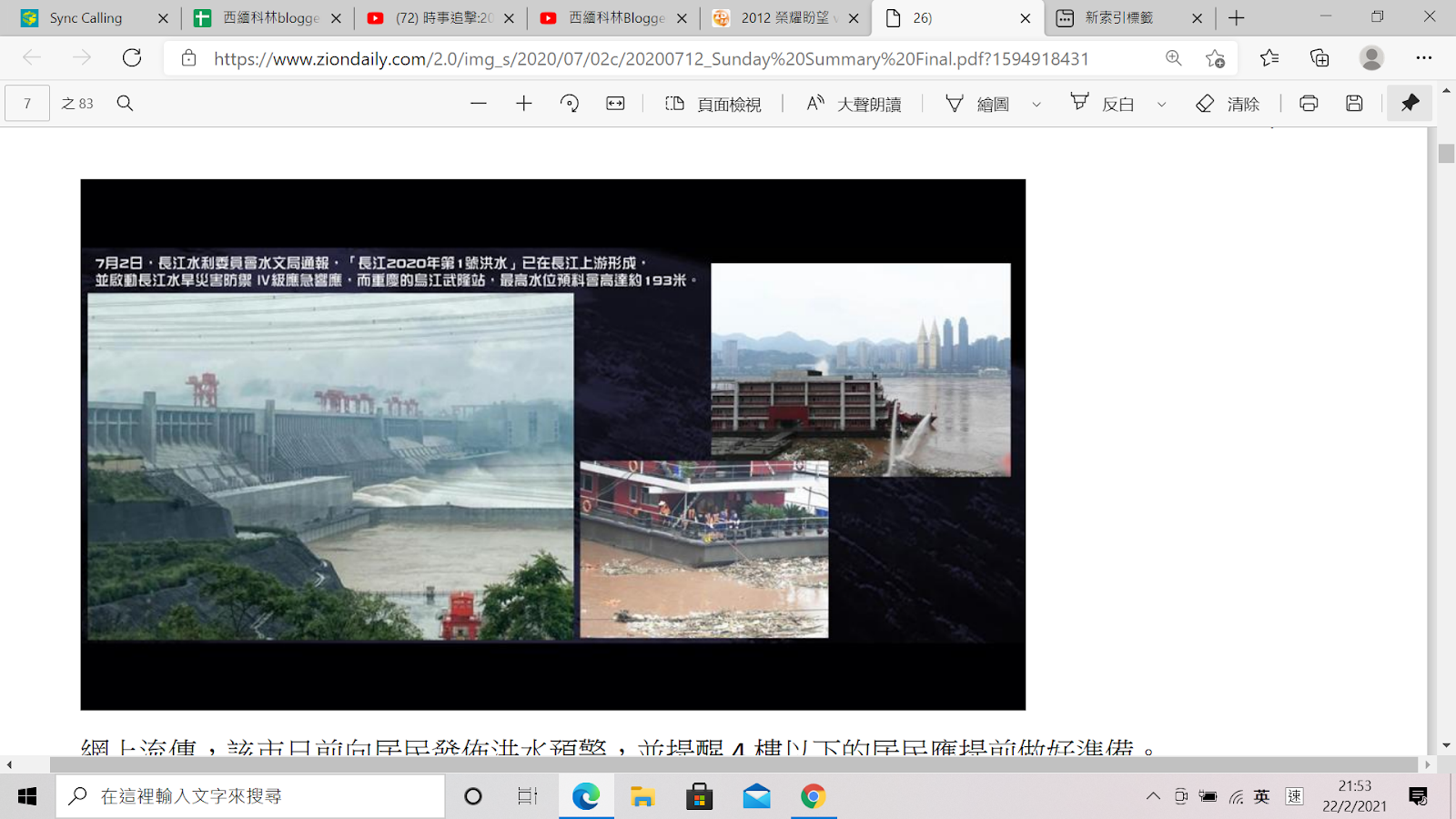Open File Explorer from taskbar
Screen dimensions: 1456x819
point(643,797)
